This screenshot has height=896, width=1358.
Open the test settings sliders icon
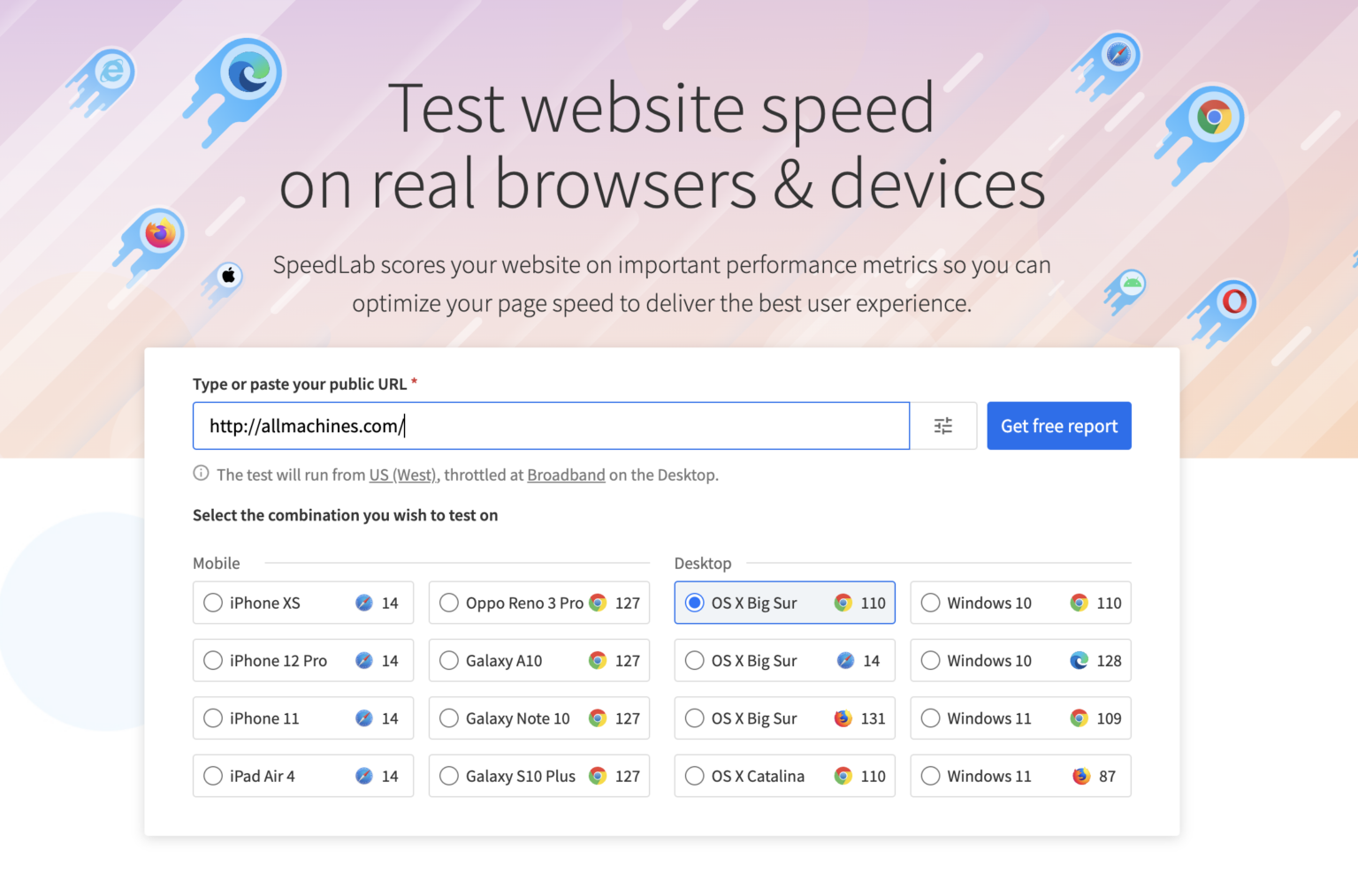click(x=942, y=425)
